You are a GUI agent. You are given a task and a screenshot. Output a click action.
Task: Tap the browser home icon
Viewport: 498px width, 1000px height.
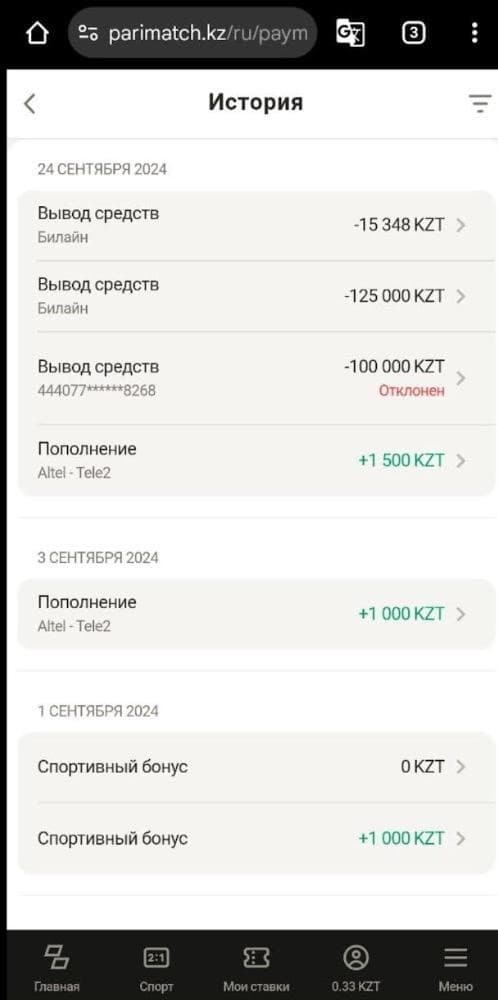coord(37,34)
